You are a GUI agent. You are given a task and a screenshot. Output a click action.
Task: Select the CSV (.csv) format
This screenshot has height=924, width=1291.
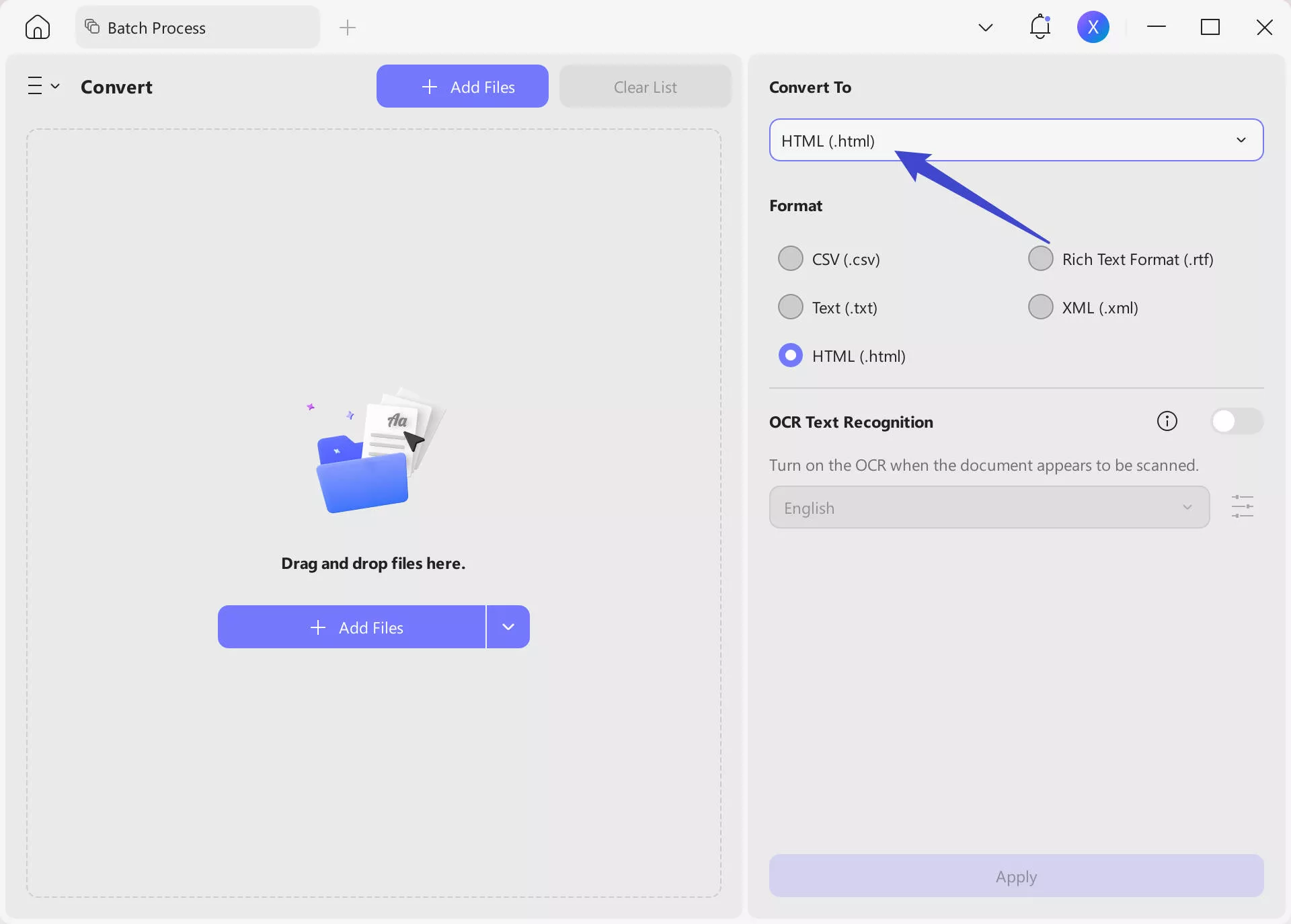pyautogui.click(x=791, y=259)
